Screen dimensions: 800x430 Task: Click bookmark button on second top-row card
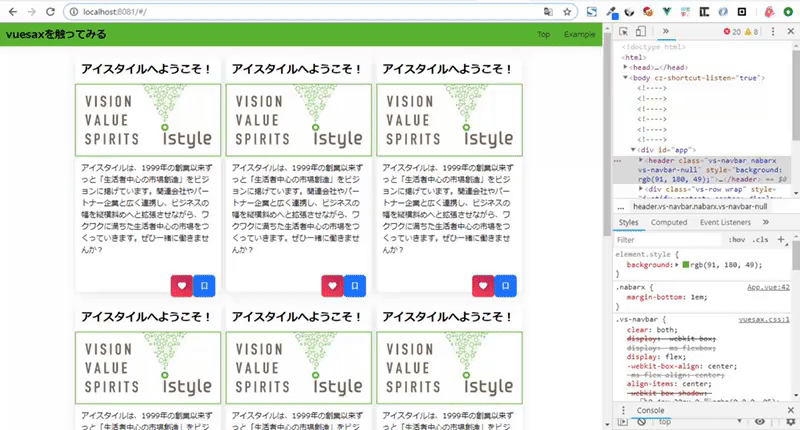355,286
